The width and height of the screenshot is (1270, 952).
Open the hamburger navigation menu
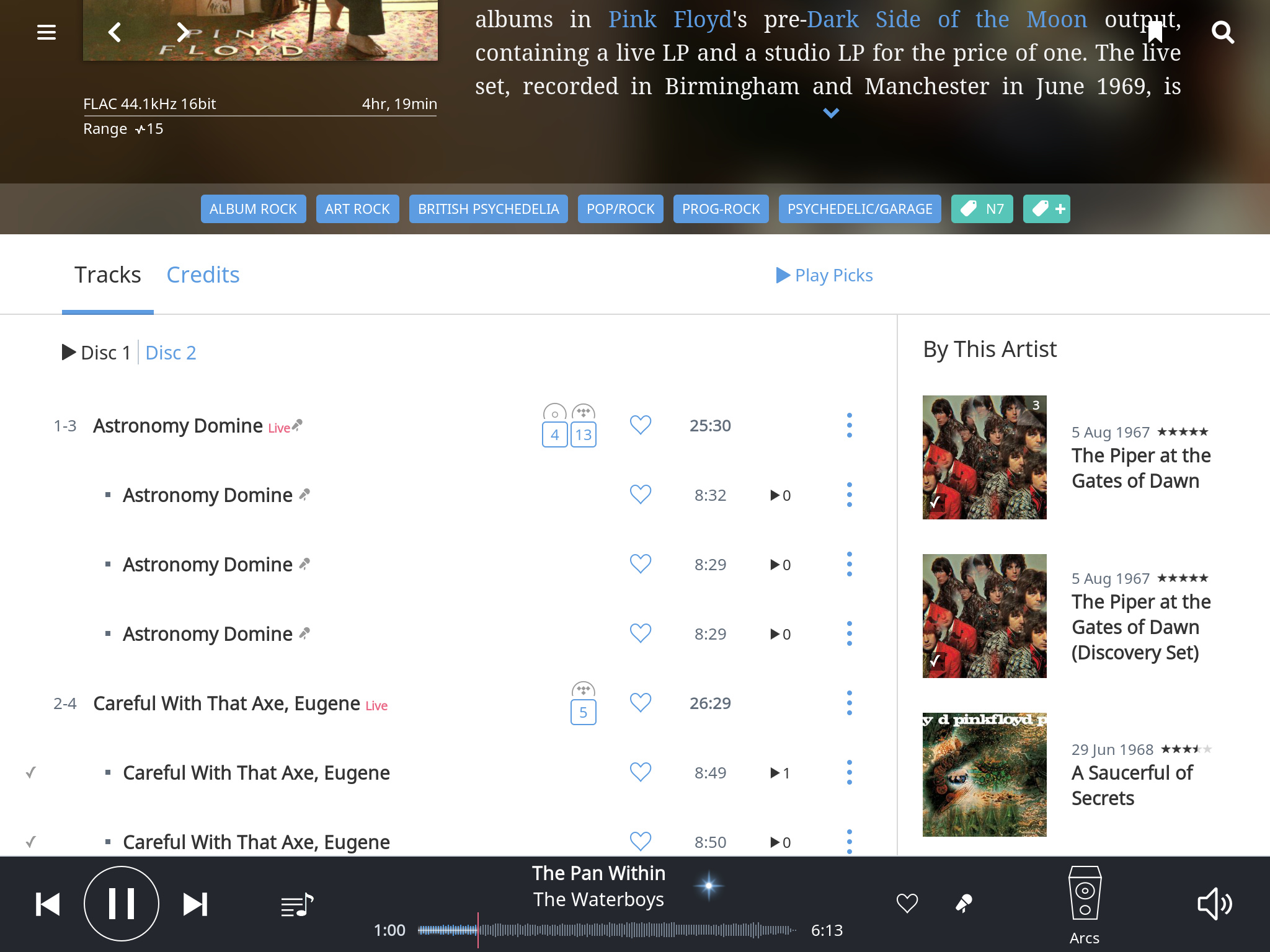47,32
